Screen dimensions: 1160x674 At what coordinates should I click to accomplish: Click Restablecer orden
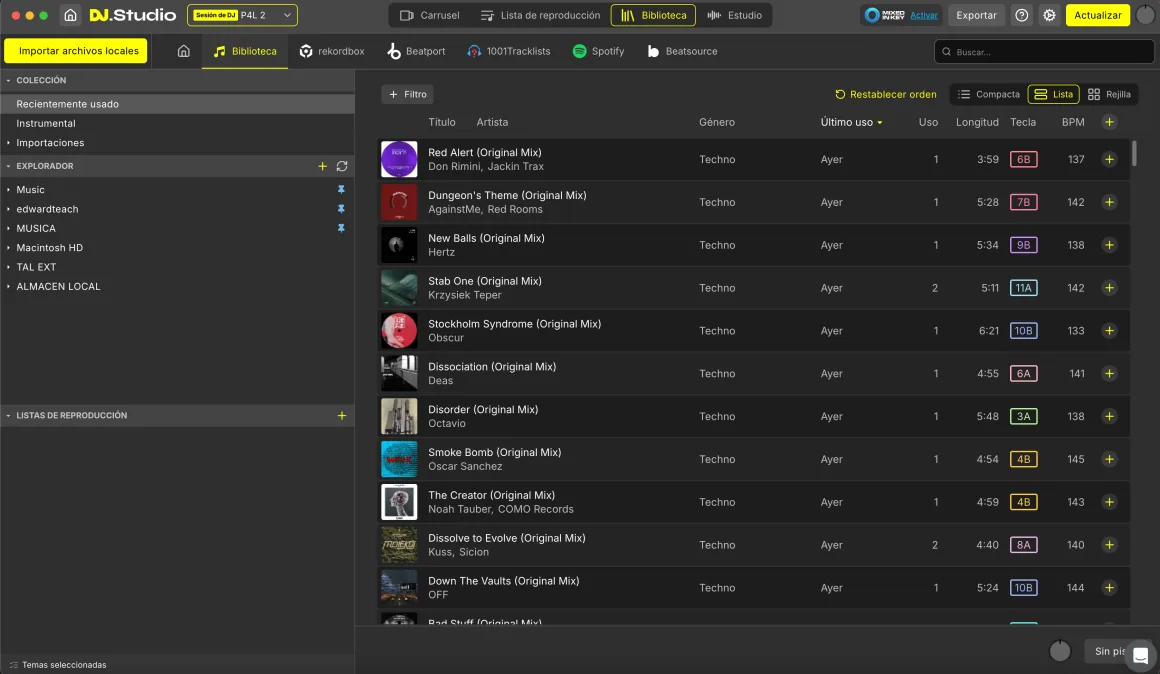click(x=886, y=94)
